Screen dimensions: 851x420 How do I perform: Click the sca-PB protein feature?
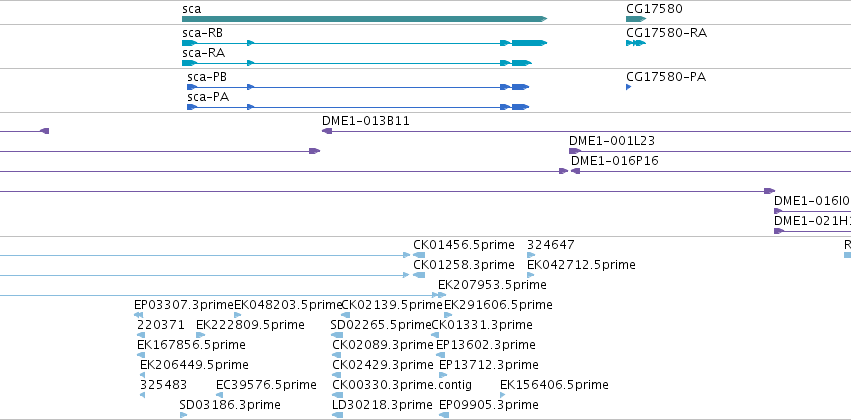click(358, 87)
